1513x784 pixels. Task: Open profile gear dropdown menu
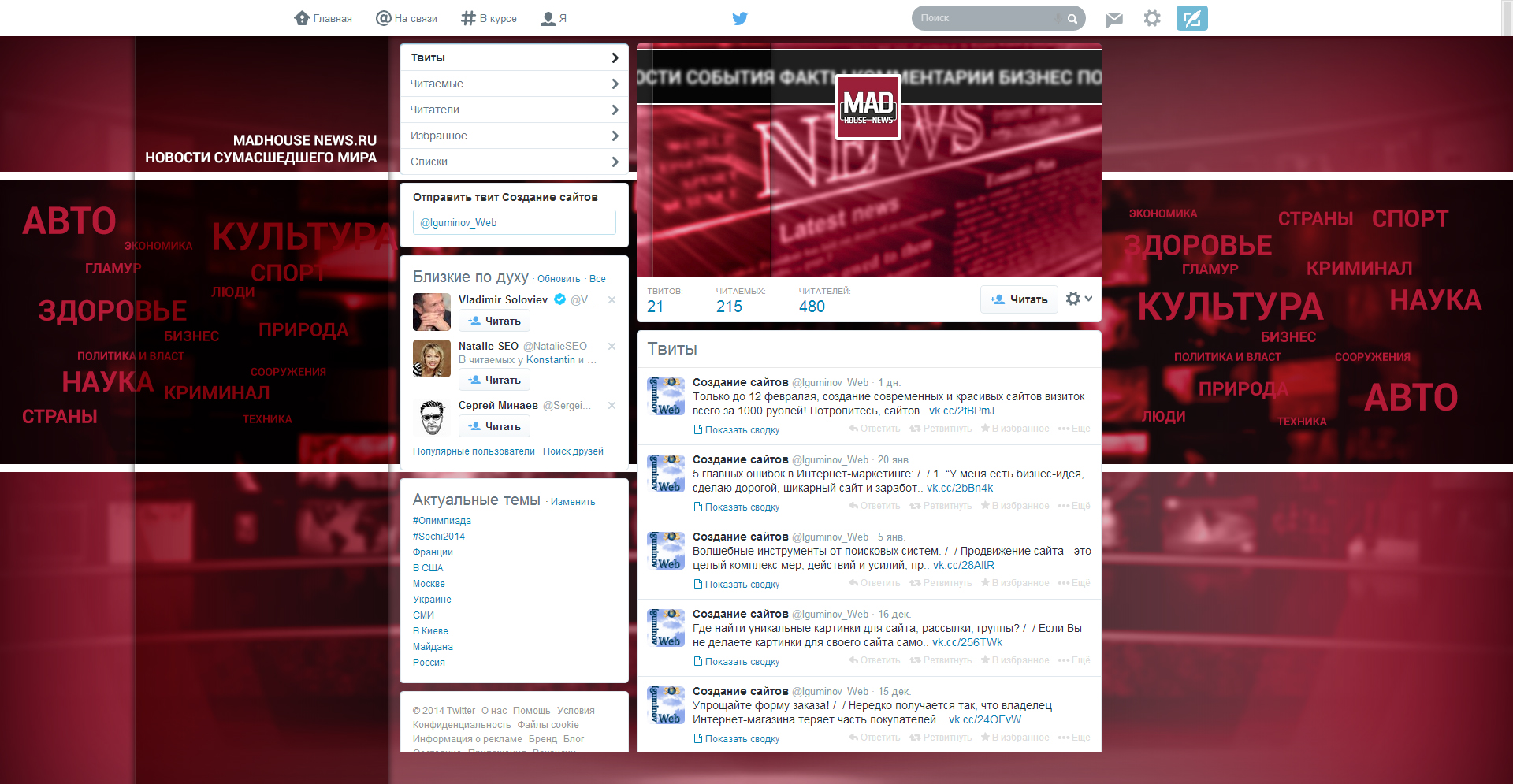(1079, 299)
